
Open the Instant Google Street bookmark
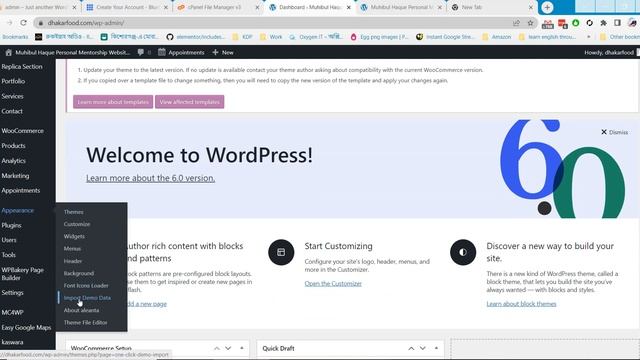click(x=445, y=37)
